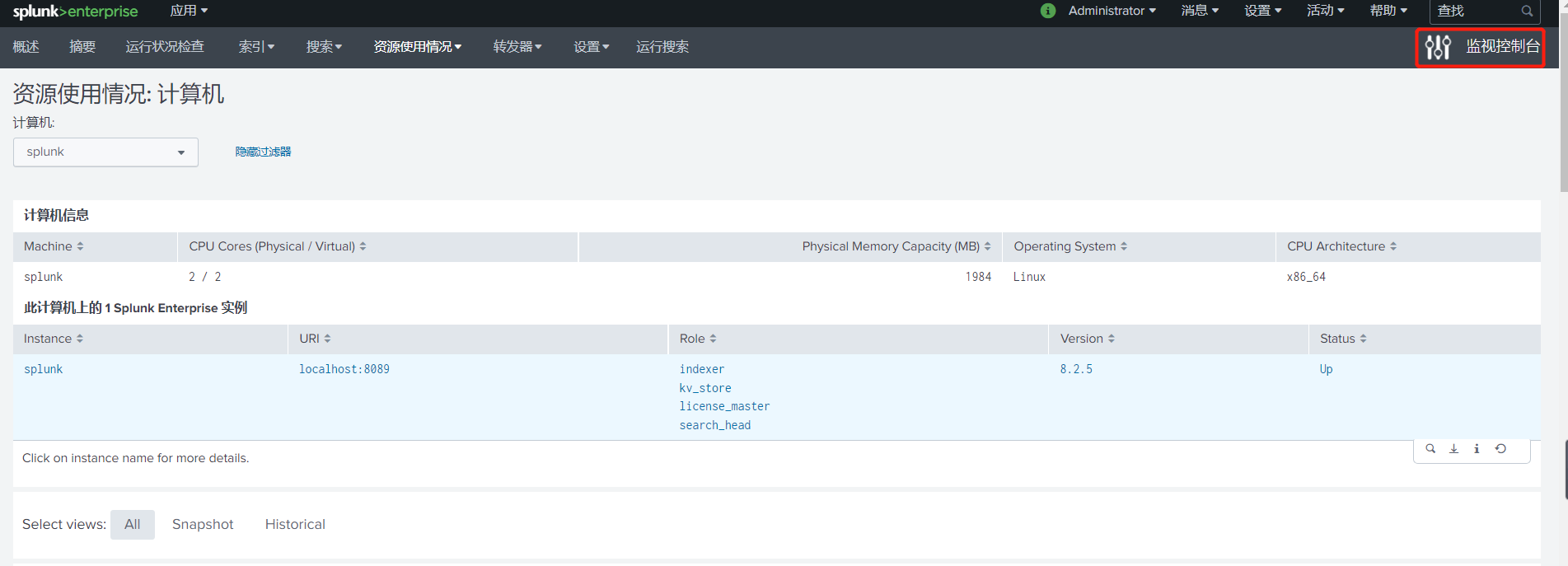
Task: Show panel info with the i icon
Action: pos(1477,449)
